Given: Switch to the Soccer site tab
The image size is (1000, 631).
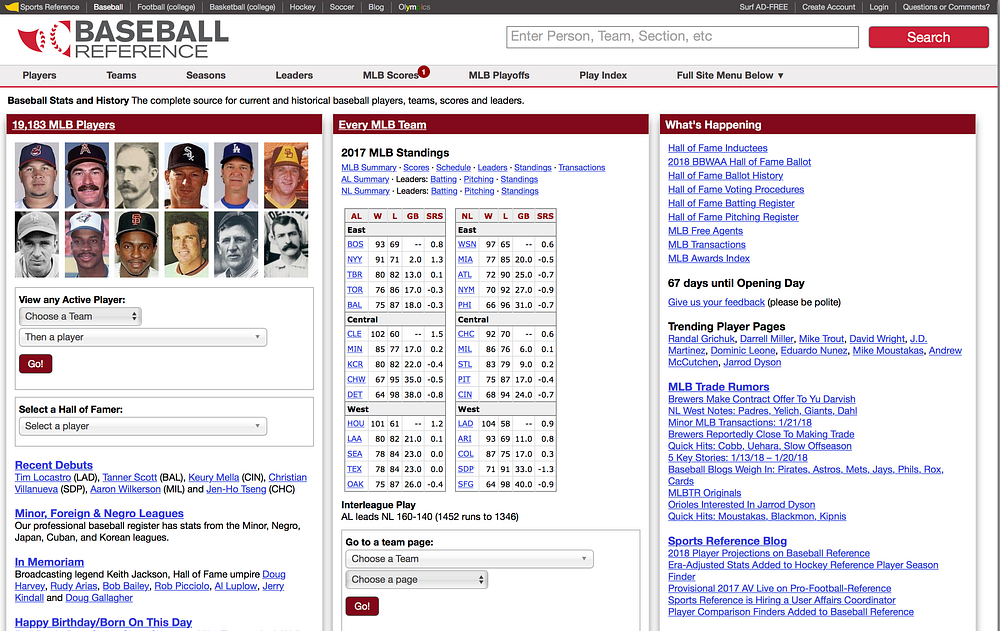Looking at the screenshot, I should [342, 7].
